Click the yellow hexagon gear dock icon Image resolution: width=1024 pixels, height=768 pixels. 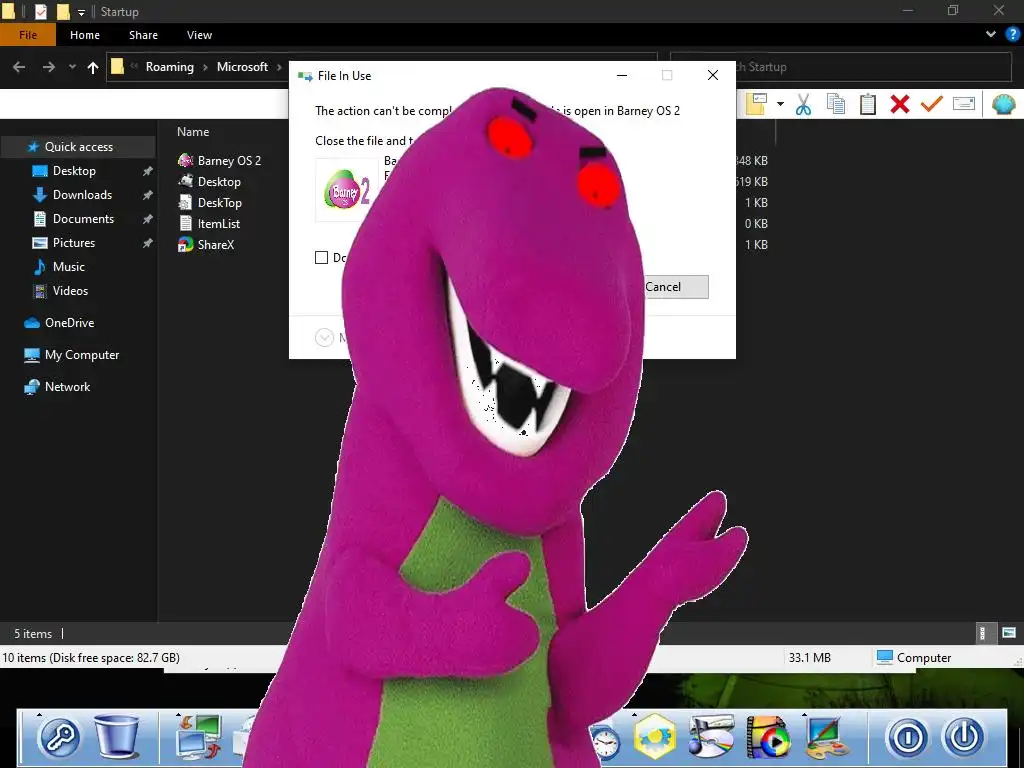click(x=655, y=736)
